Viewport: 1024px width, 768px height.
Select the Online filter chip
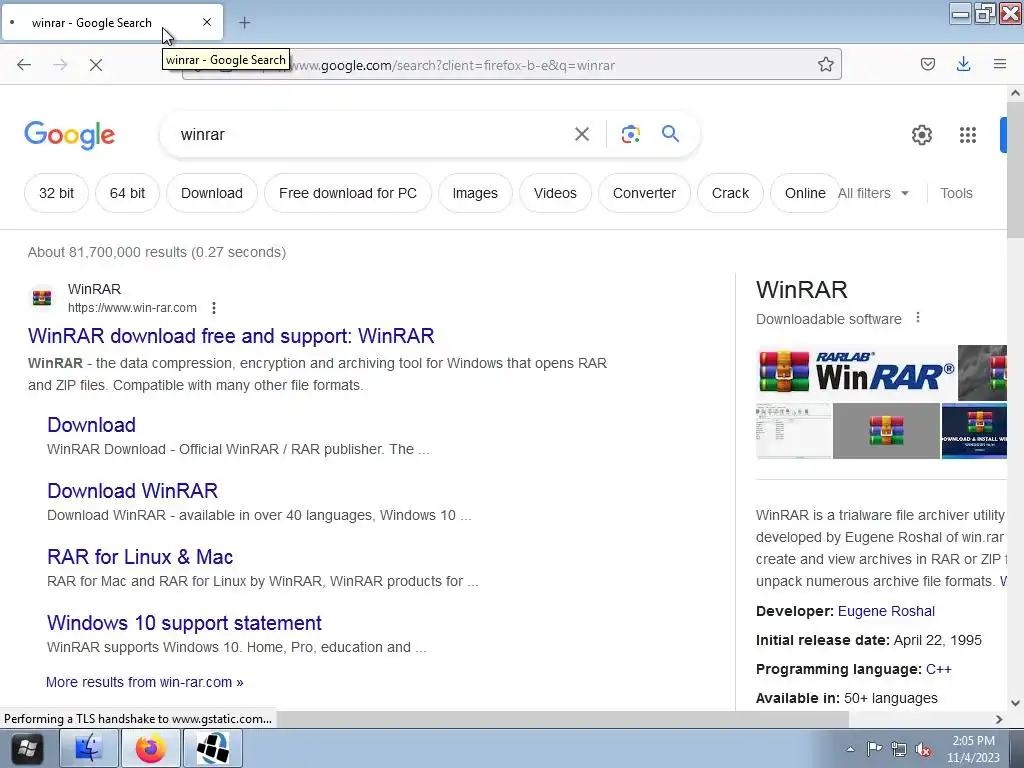click(805, 193)
